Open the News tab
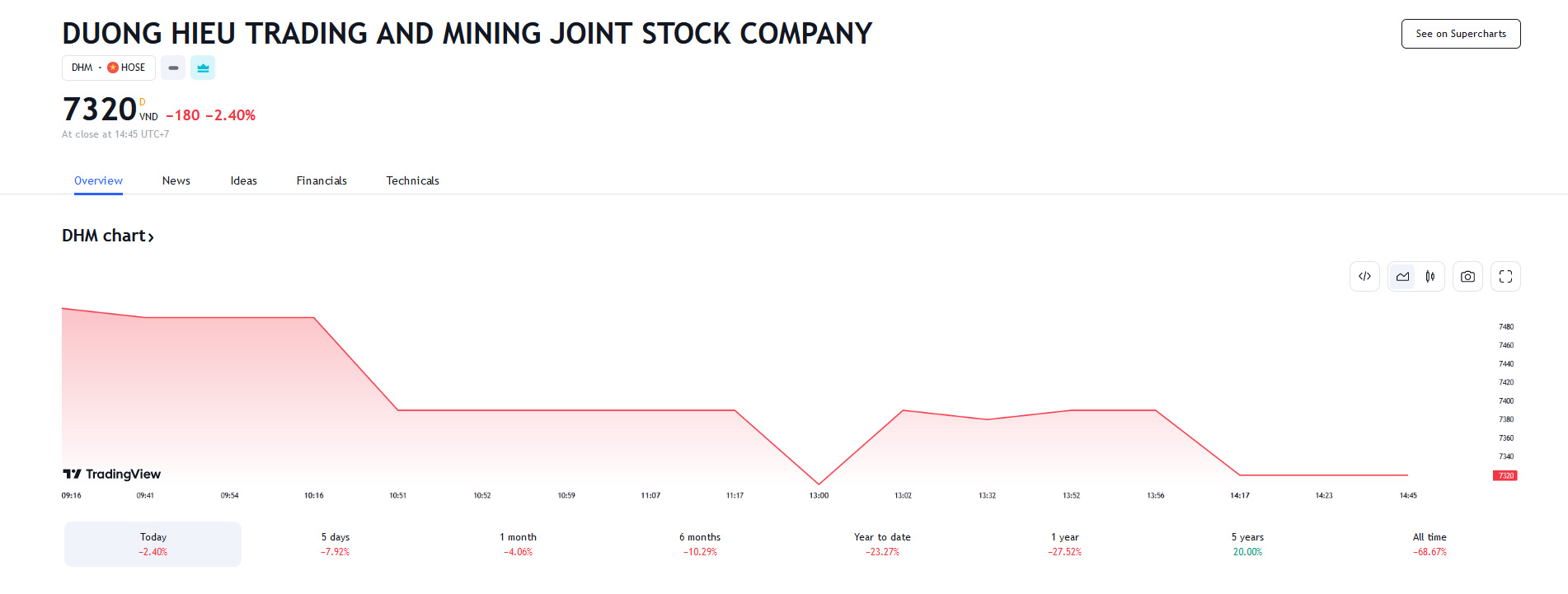1568x594 pixels. pos(176,180)
